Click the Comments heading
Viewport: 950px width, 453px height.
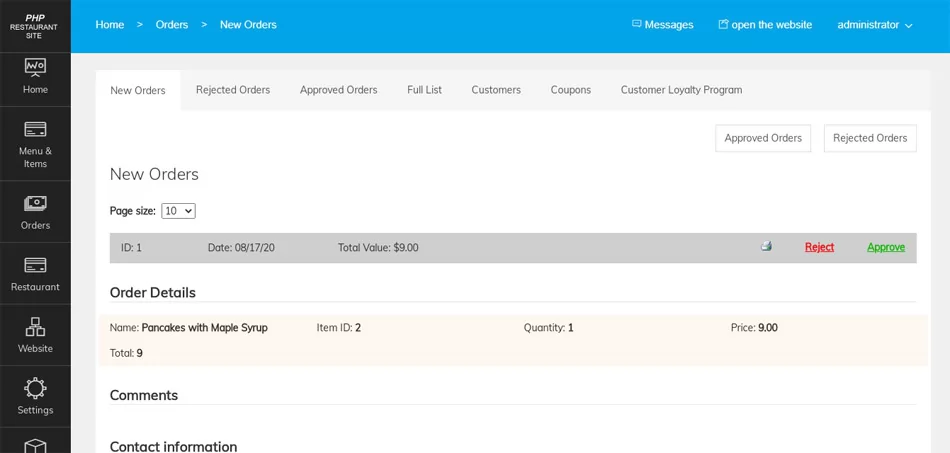(144, 395)
